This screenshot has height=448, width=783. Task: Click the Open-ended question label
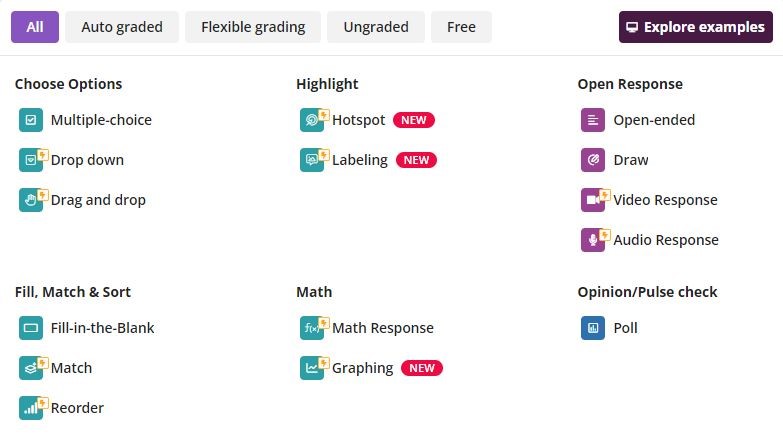pyautogui.click(x=654, y=120)
